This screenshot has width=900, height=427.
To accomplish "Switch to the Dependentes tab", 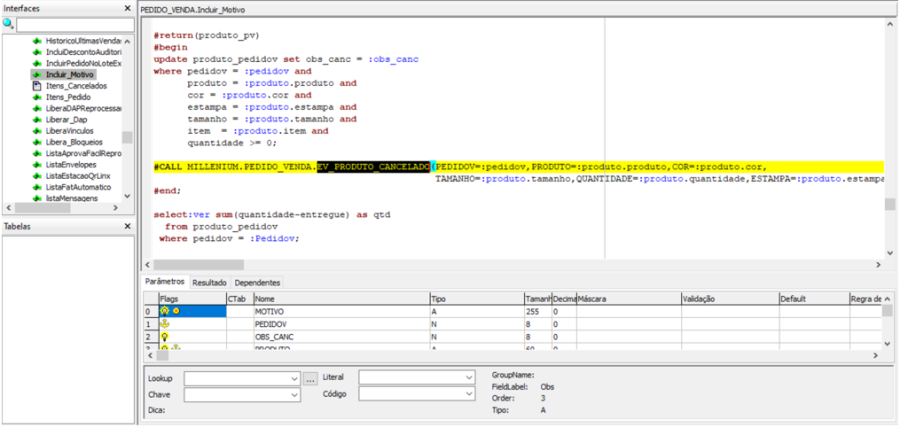I will [257, 283].
